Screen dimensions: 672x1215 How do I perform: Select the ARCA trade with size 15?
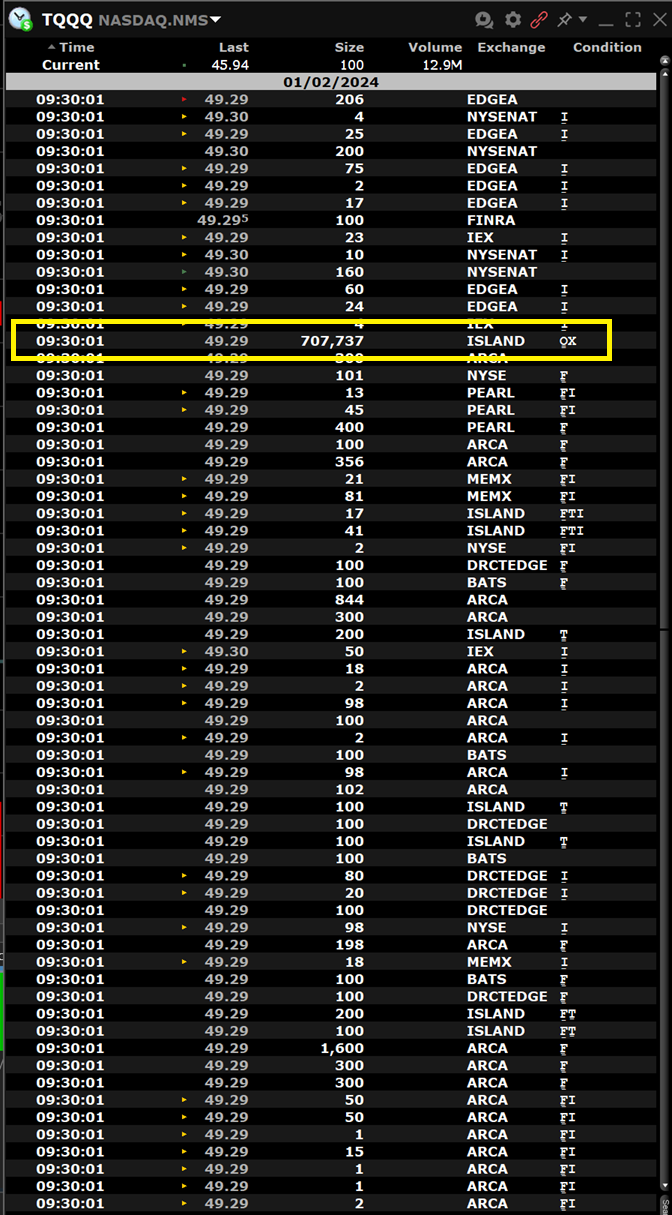[x=331, y=1151]
